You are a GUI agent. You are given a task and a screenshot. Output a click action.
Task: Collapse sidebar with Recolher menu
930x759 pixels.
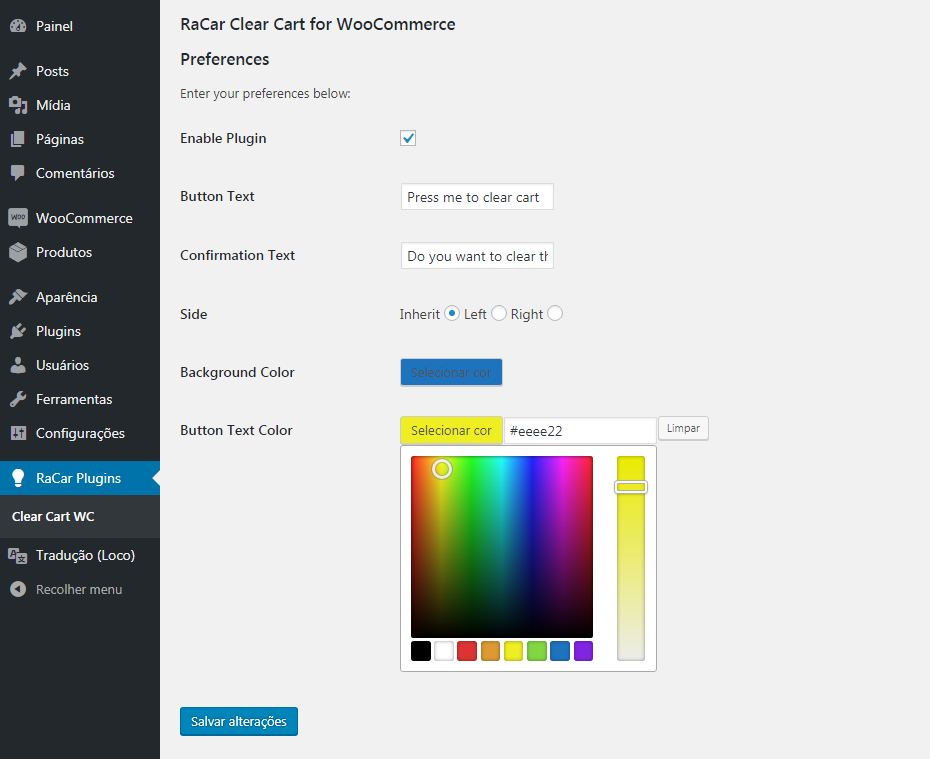tap(80, 589)
